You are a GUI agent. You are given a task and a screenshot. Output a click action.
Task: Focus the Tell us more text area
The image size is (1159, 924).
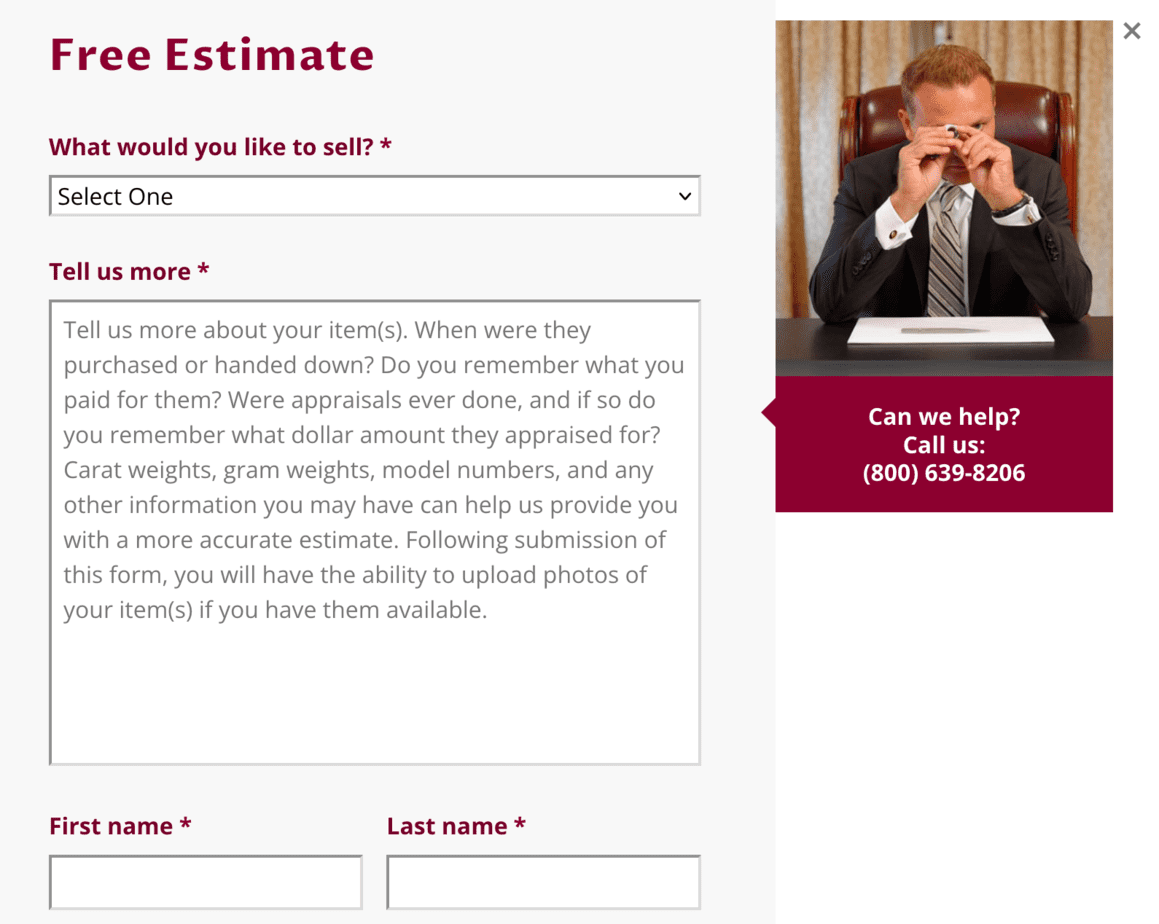pos(375,532)
